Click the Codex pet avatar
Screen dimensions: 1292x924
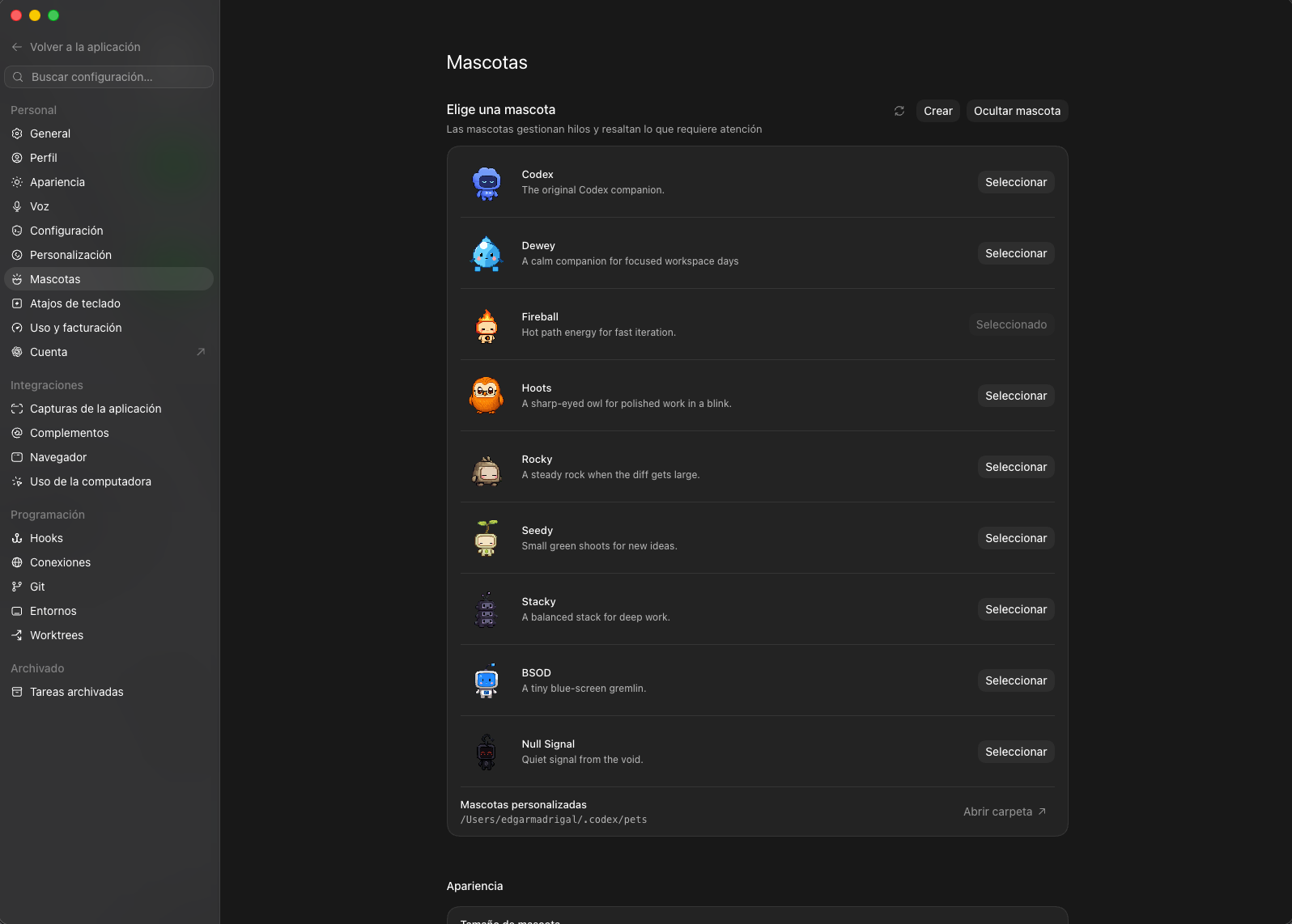[487, 183]
